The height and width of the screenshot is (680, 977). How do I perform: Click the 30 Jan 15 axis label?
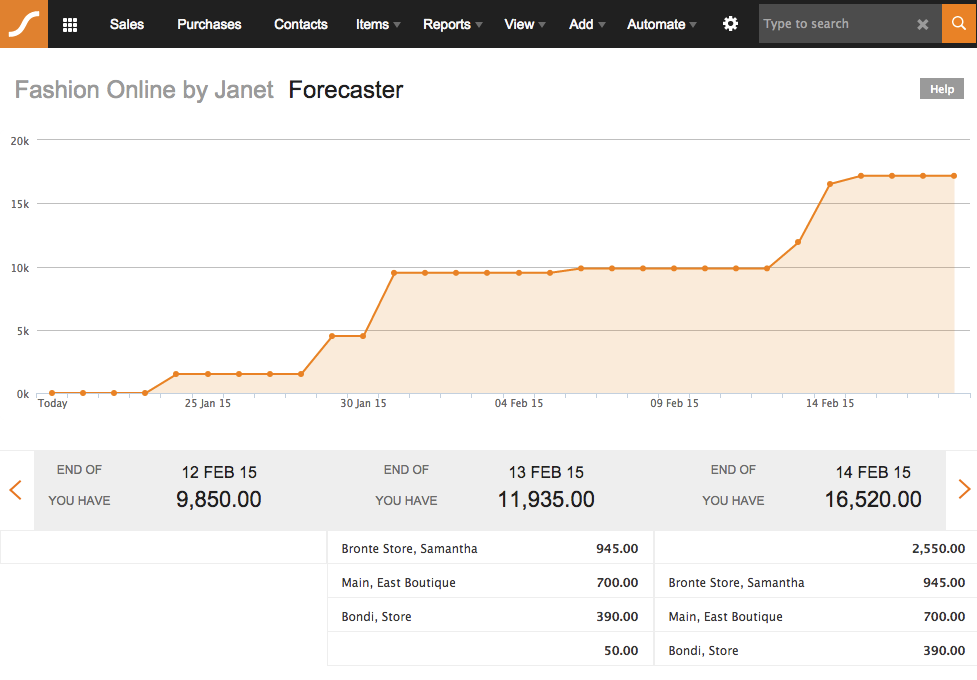pyautogui.click(x=363, y=403)
